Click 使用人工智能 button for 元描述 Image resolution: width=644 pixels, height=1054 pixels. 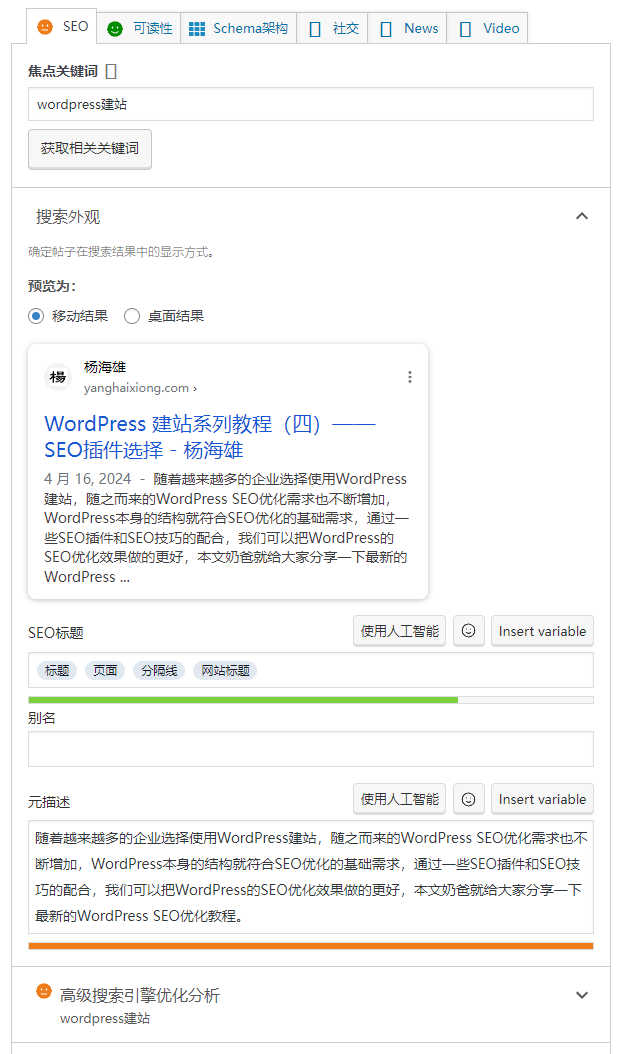coord(399,799)
